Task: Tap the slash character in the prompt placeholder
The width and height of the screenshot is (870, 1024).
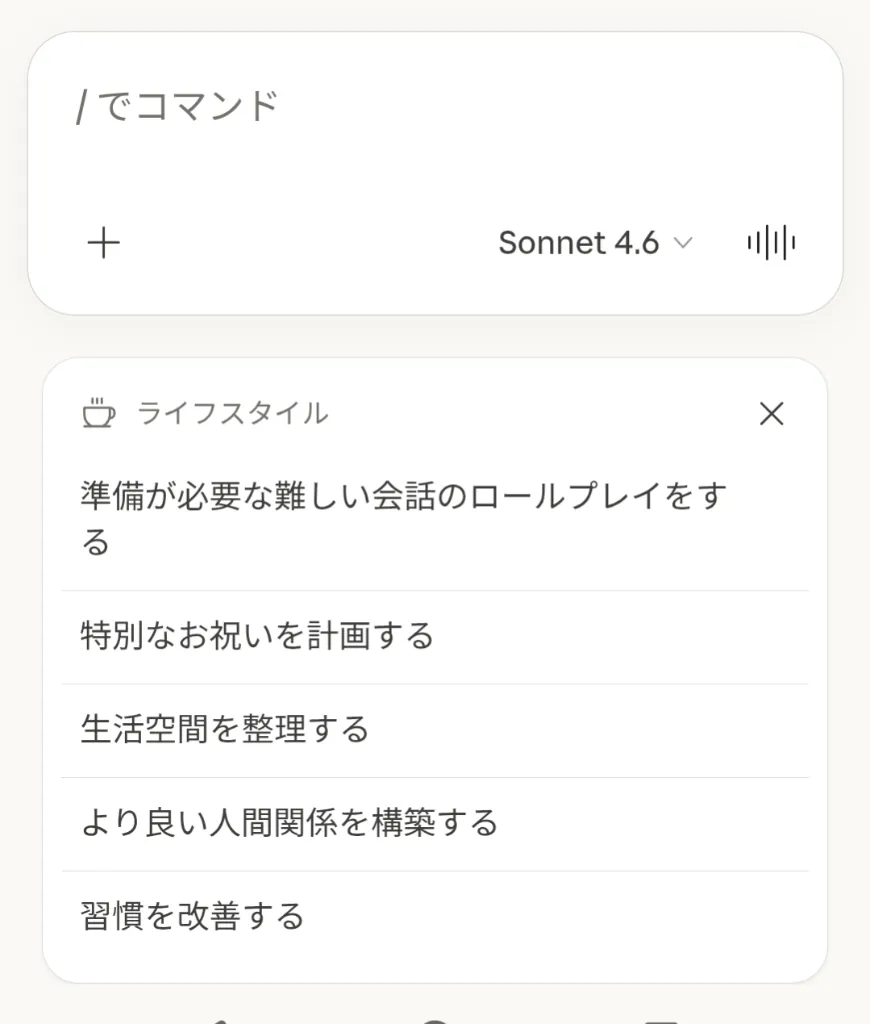Action: pos(82,106)
